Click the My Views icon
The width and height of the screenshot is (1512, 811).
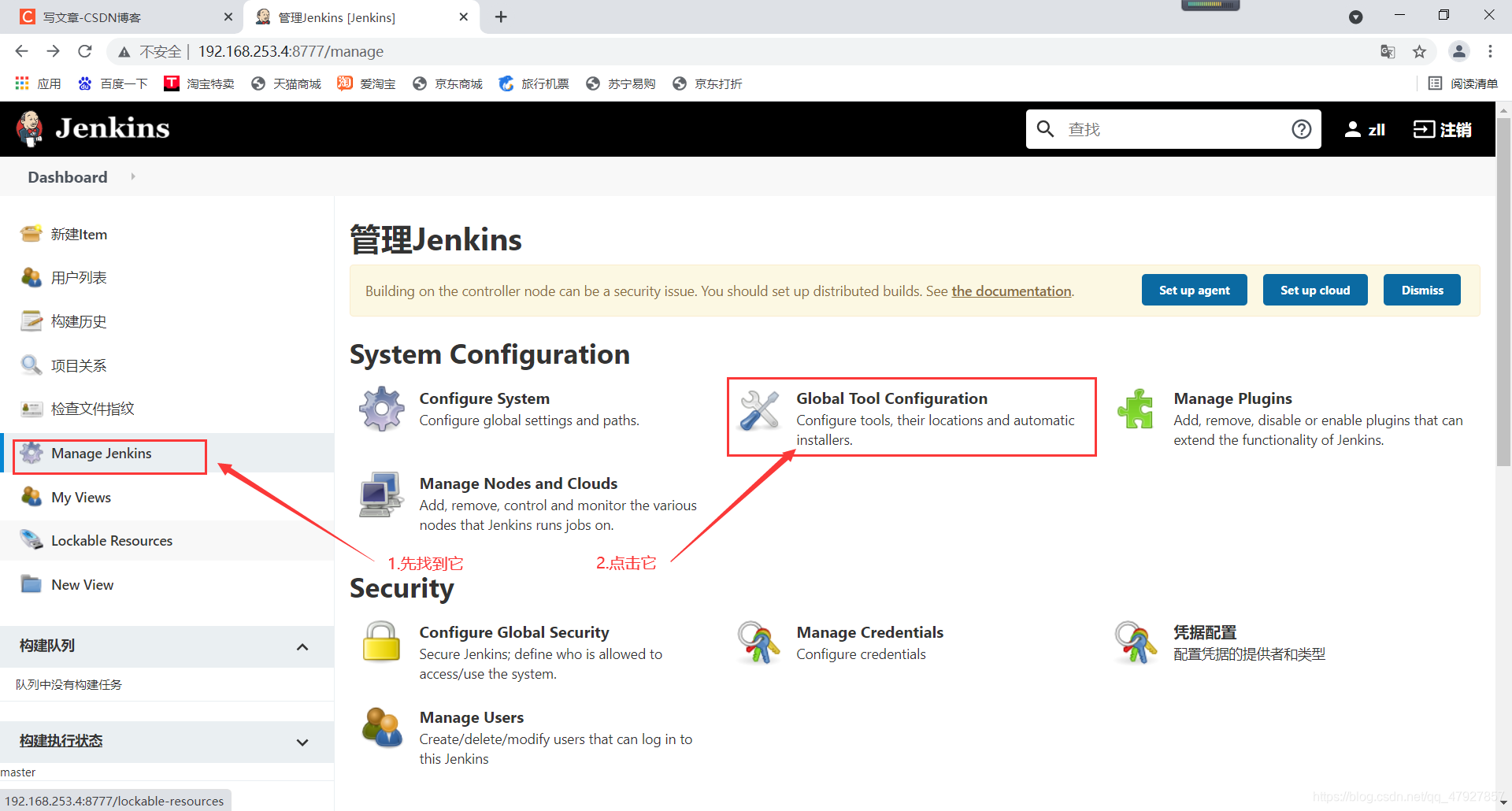coord(31,497)
